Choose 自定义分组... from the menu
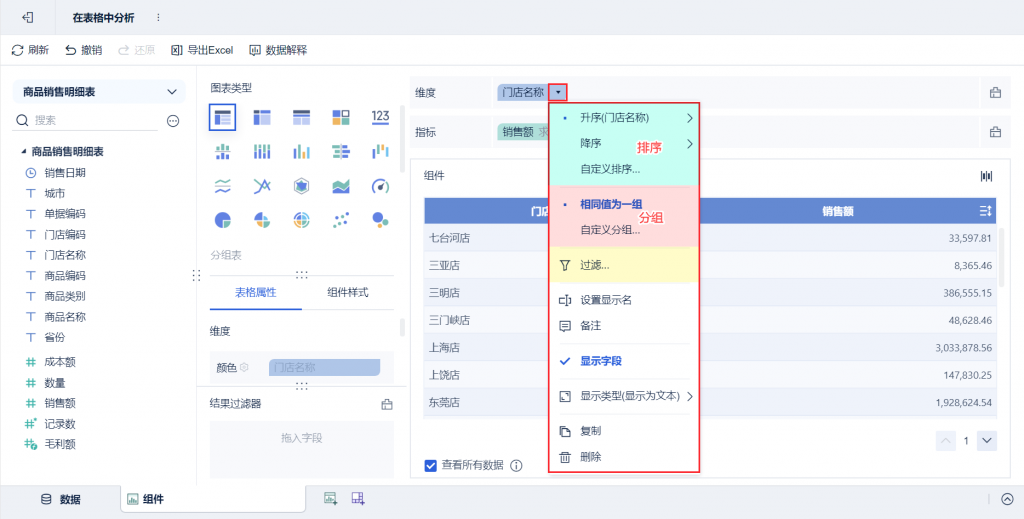The image size is (1024, 519). [x=610, y=230]
